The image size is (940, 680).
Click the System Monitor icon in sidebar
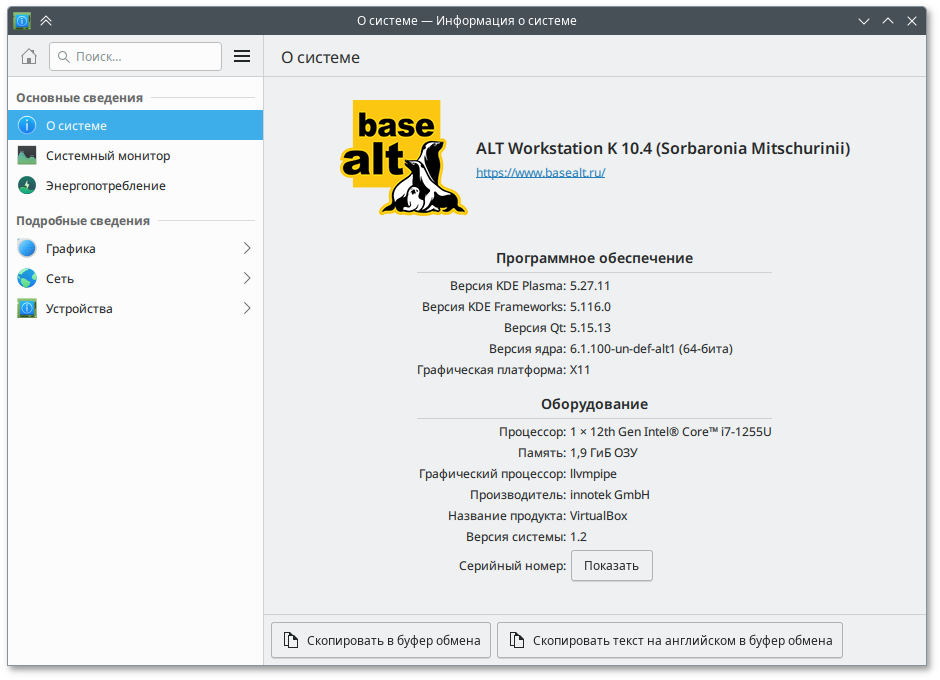coord(27,156)
